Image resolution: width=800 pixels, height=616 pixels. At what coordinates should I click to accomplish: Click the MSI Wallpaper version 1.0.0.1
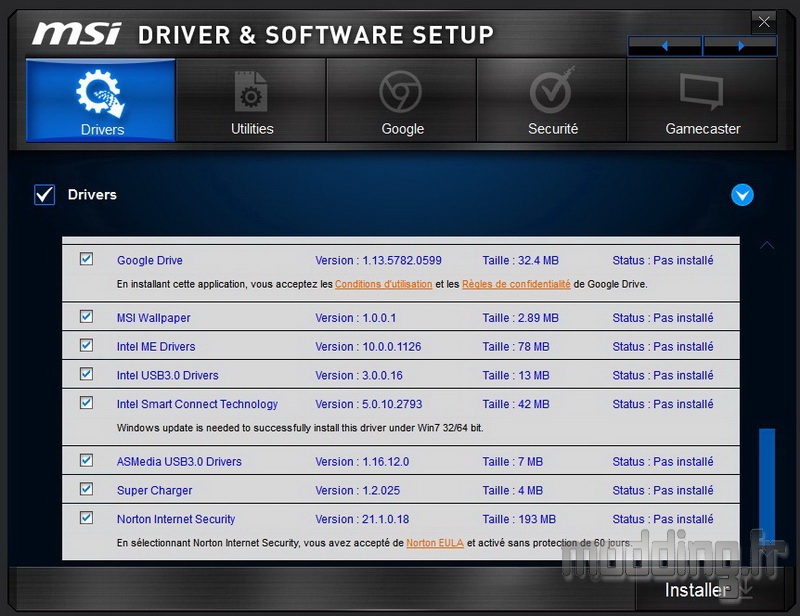(x=356, y=318)
